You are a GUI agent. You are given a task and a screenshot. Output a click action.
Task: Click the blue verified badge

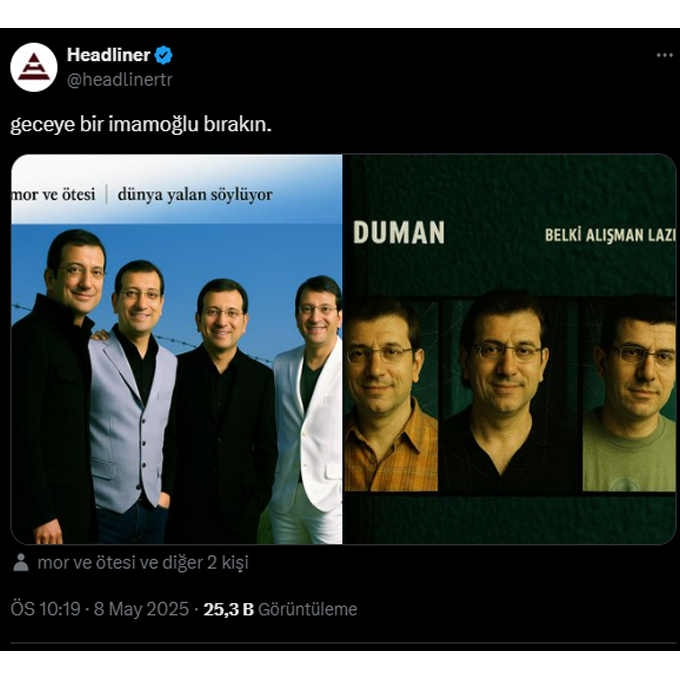[x=164, y=55]
